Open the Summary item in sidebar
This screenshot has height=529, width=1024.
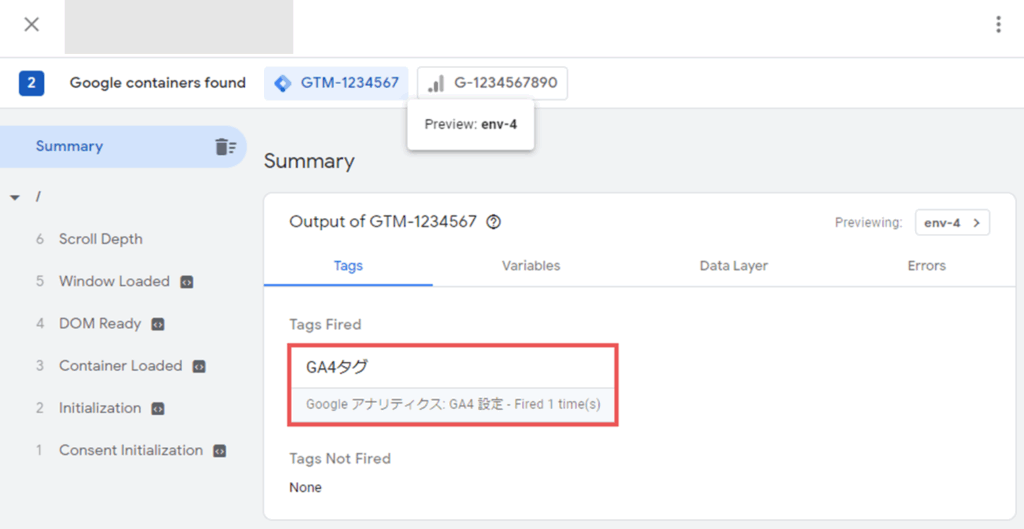click(x=123, y=147)
